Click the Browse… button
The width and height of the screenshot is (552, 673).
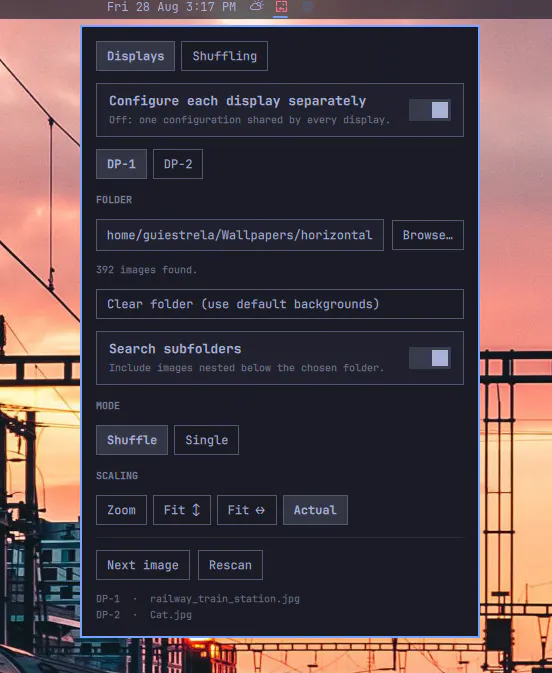pos(428,235)
